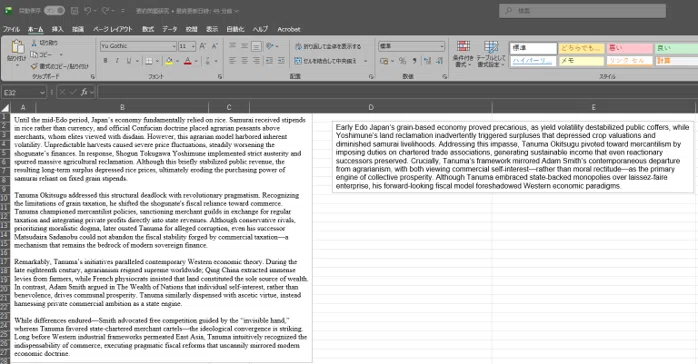
Task: Click the Insert Function fx icon
Action: pyautogui.click(x=84, y=93)
